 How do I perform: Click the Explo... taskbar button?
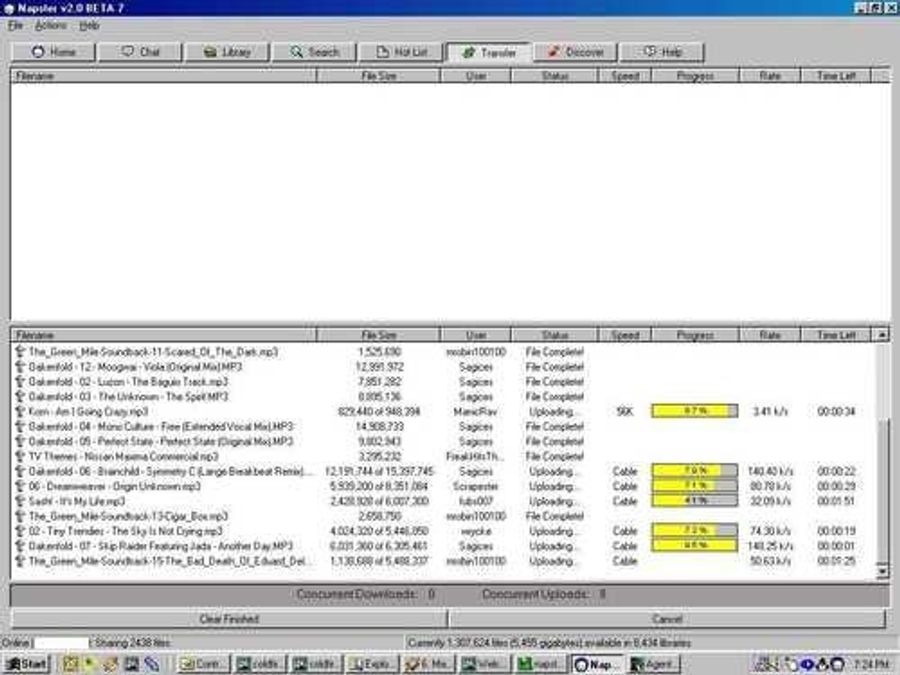point(371,664)
